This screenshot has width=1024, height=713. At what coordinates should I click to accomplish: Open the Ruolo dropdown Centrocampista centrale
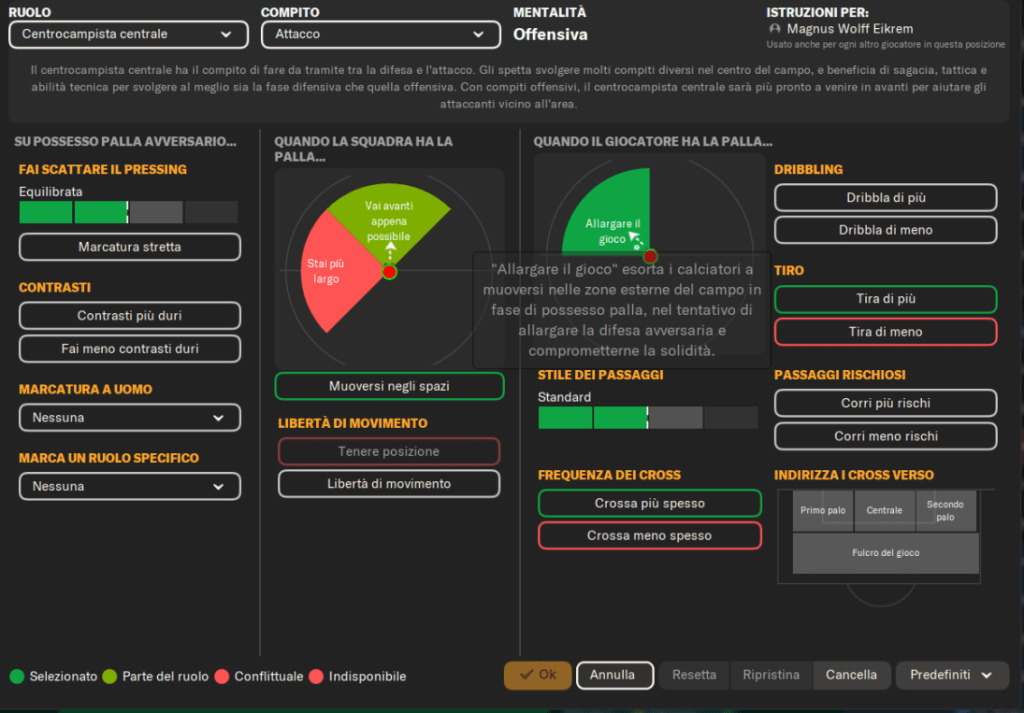pos(128,34)
